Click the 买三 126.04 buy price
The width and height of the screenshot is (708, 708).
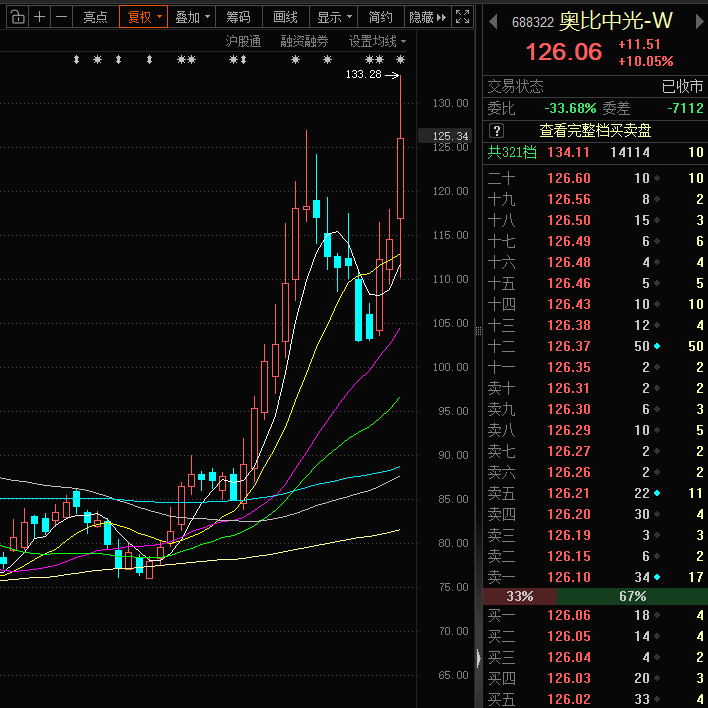(x=569, y=657)
